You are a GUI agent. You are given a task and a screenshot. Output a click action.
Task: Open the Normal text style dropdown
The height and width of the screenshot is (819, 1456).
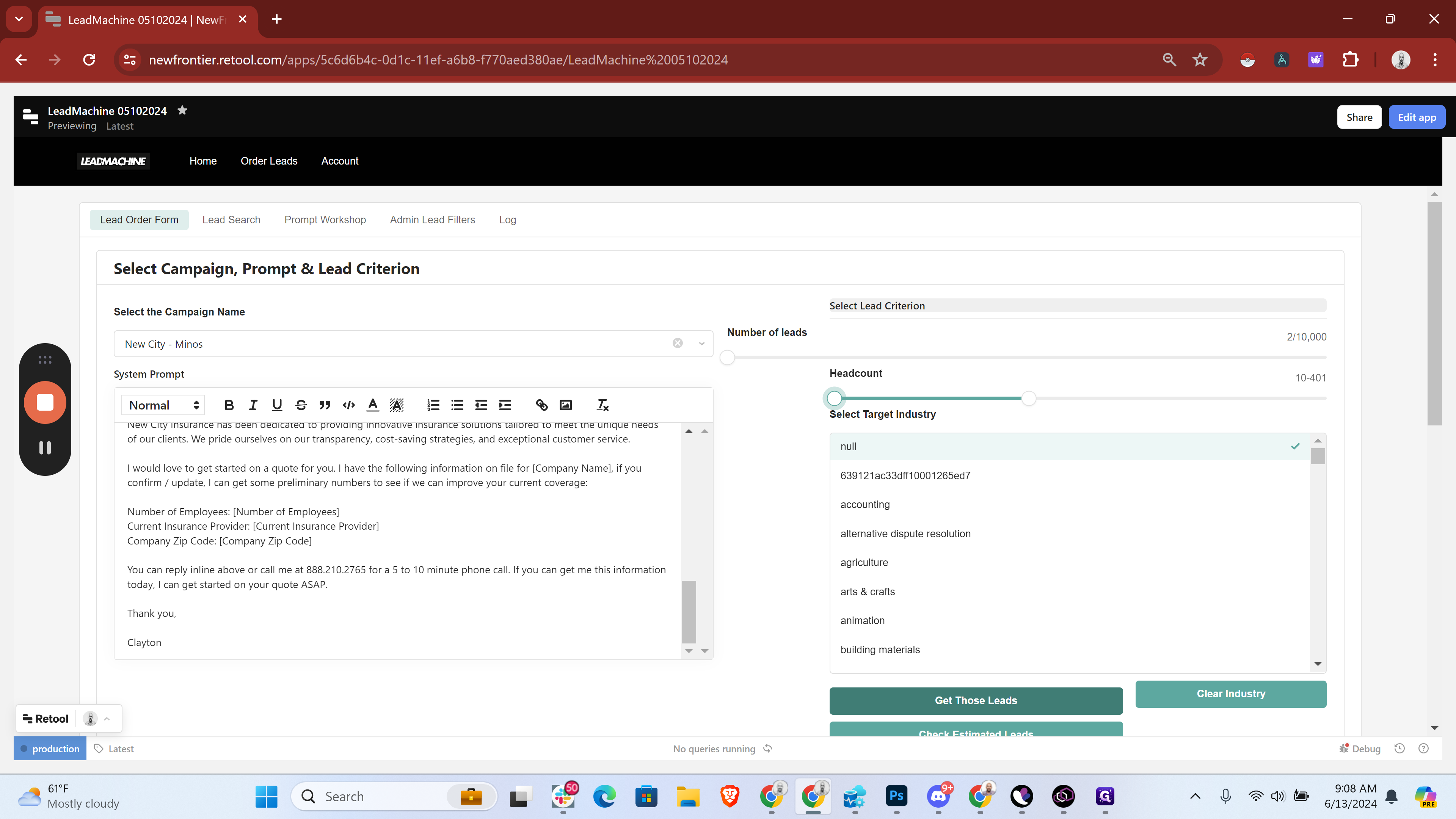tap(163, 405)
